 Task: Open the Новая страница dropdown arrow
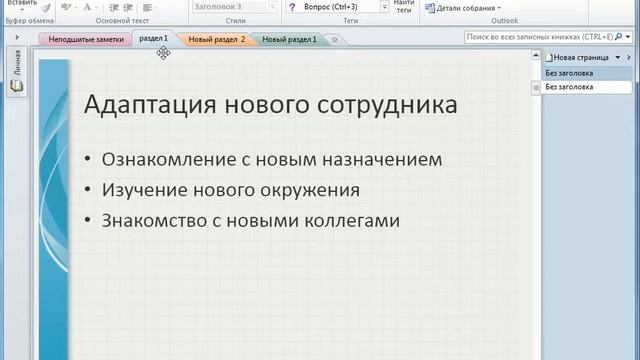coord(618,58)
